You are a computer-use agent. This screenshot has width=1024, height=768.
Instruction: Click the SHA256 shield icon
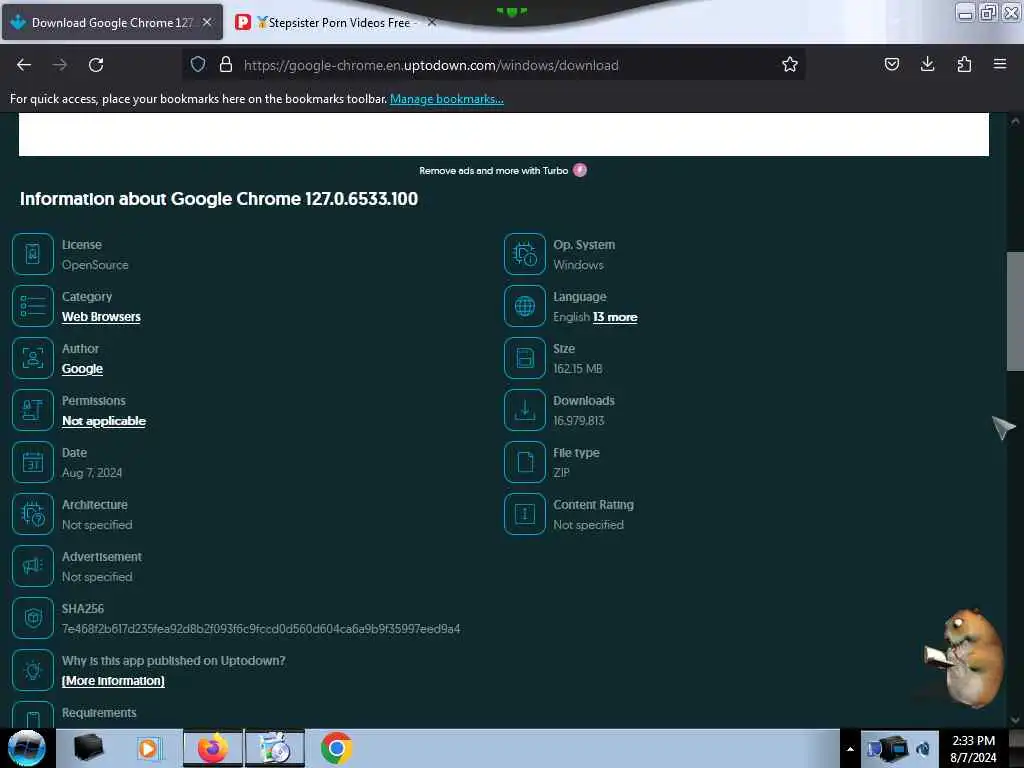click(x=33, y=618)
